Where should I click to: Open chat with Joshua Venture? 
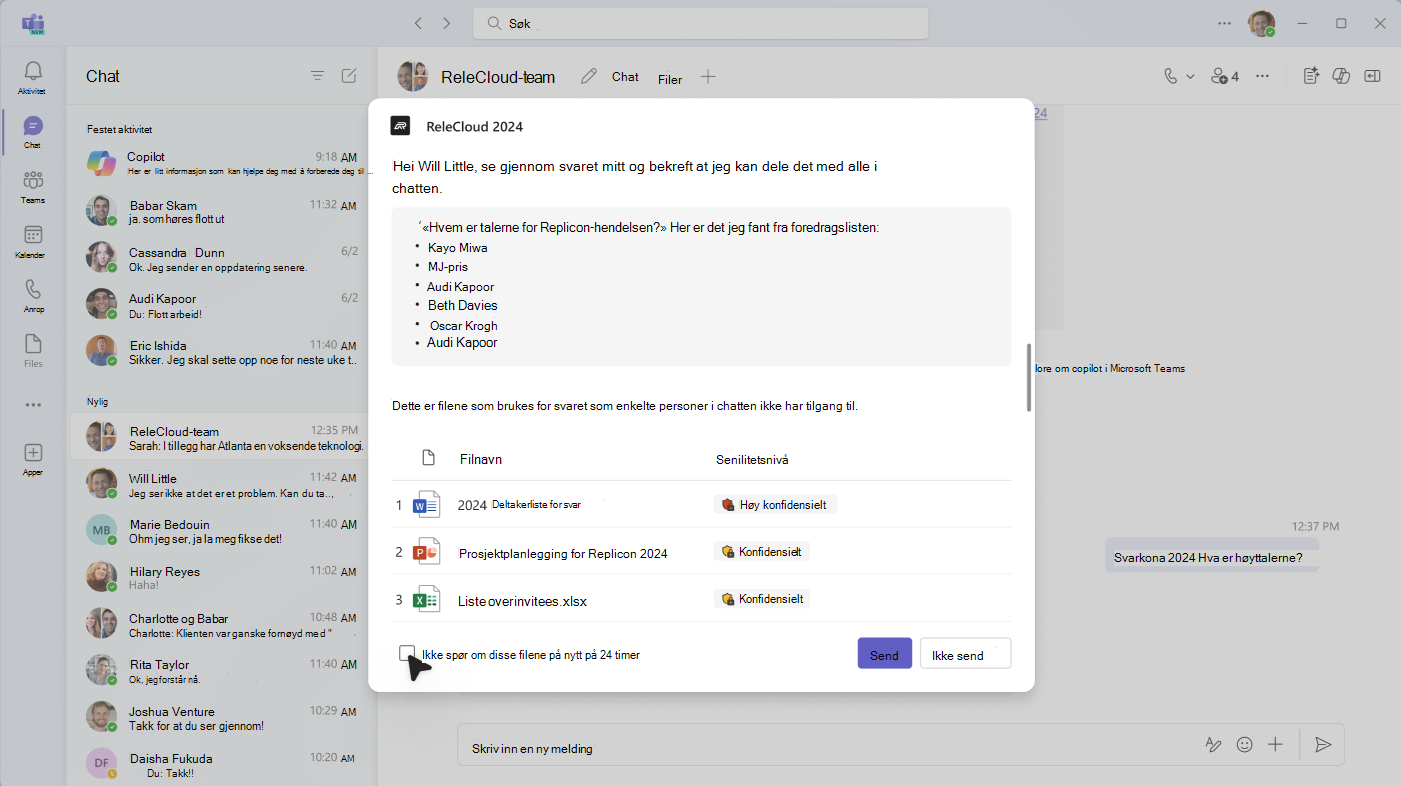pyautogui.click(x=223, y=717)
